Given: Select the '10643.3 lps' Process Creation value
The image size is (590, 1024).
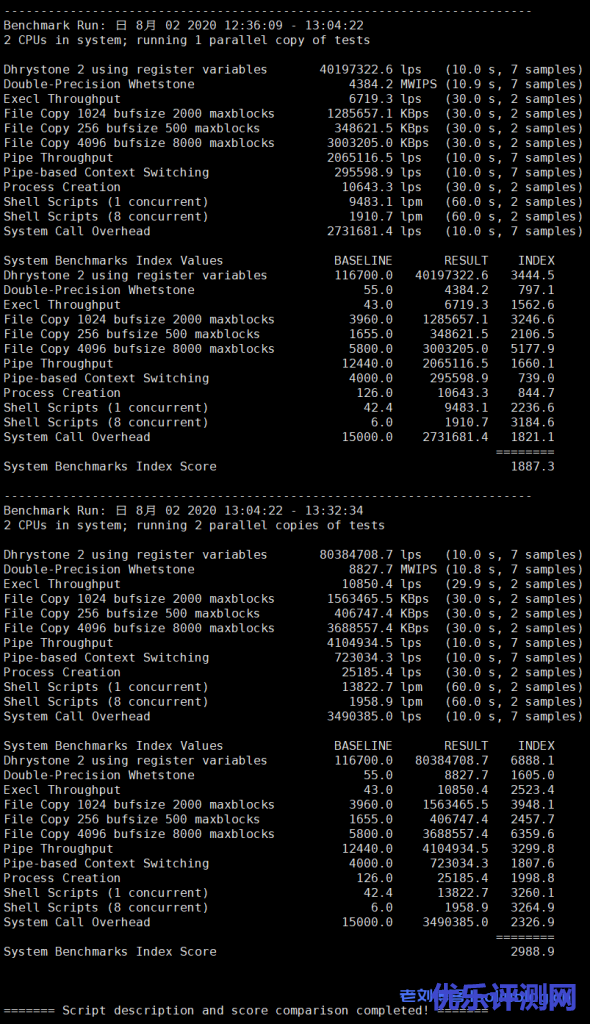Looking at the screenshot, I should click(x=382, y=187).
